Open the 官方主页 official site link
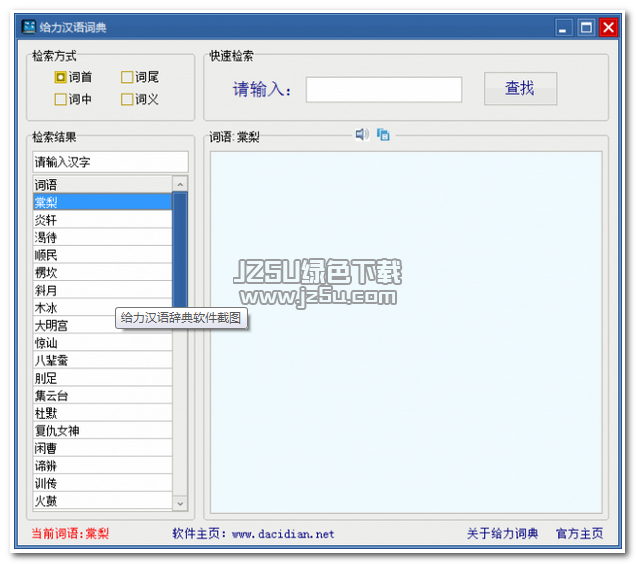This screenshot has height=564, width=636. tap(579, 533)
